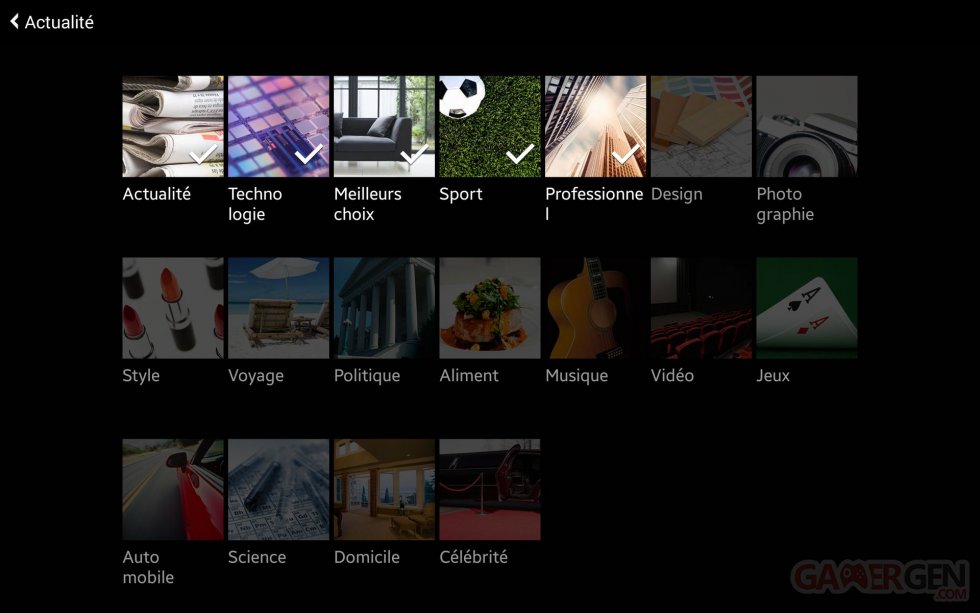Select the Aliment food dish tile
Viewport: 980px width, 613px height.
(x=490, y=308)
